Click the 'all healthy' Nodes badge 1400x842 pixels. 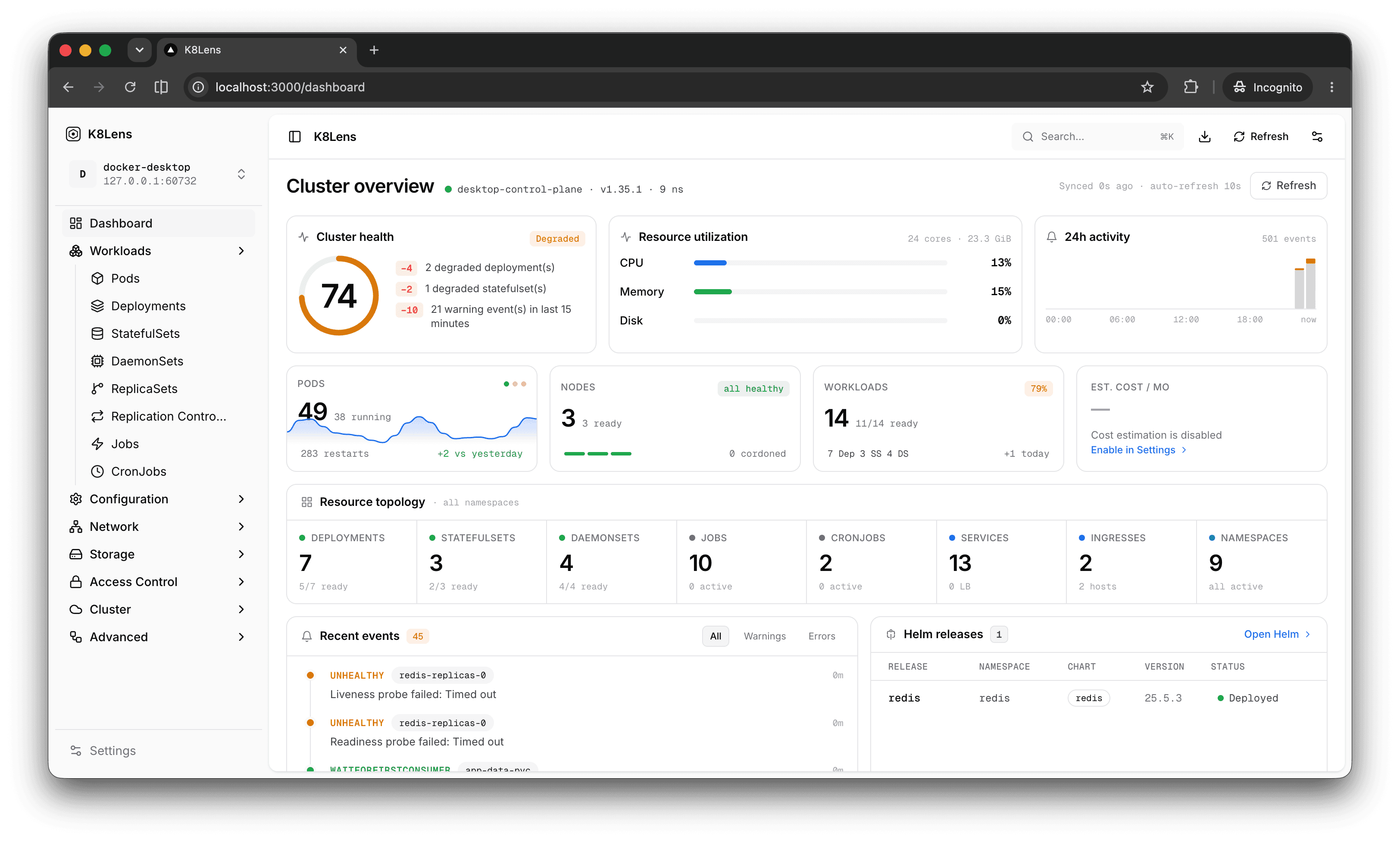(753, 389)
